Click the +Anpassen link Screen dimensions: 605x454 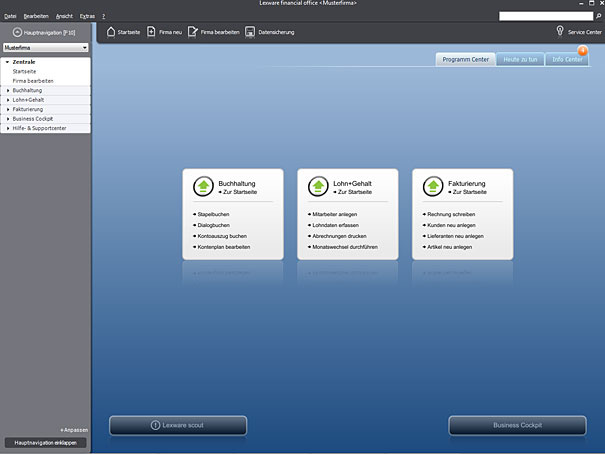click(74, 430)
